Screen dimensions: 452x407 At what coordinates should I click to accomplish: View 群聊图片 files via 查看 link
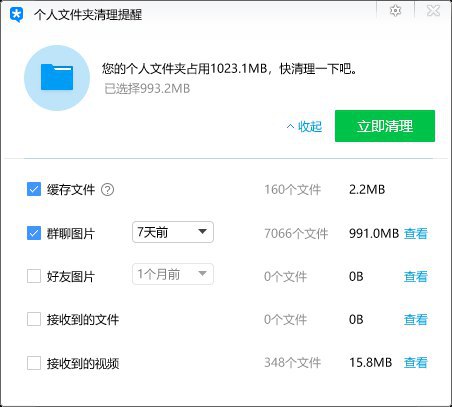416,233
